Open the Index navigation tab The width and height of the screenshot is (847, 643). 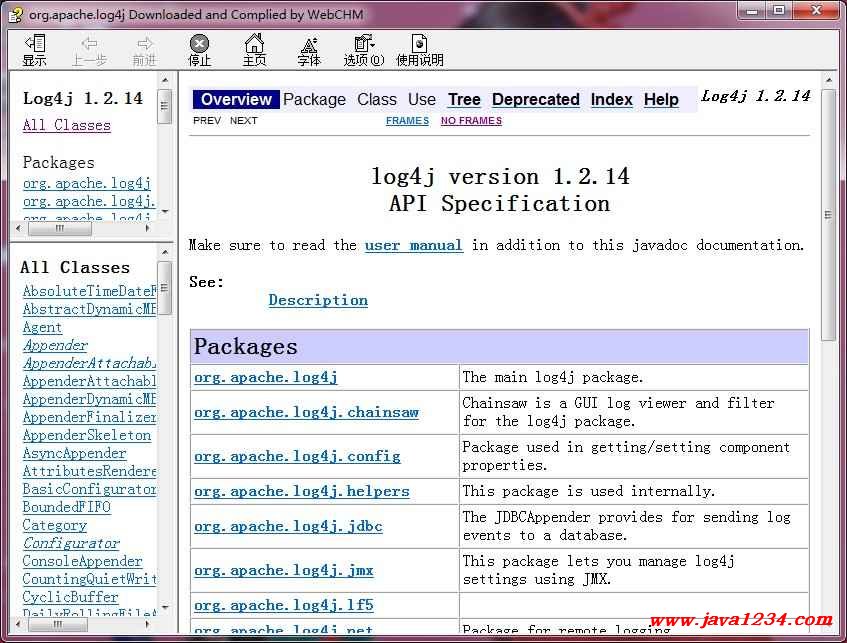tap(611, 99)
